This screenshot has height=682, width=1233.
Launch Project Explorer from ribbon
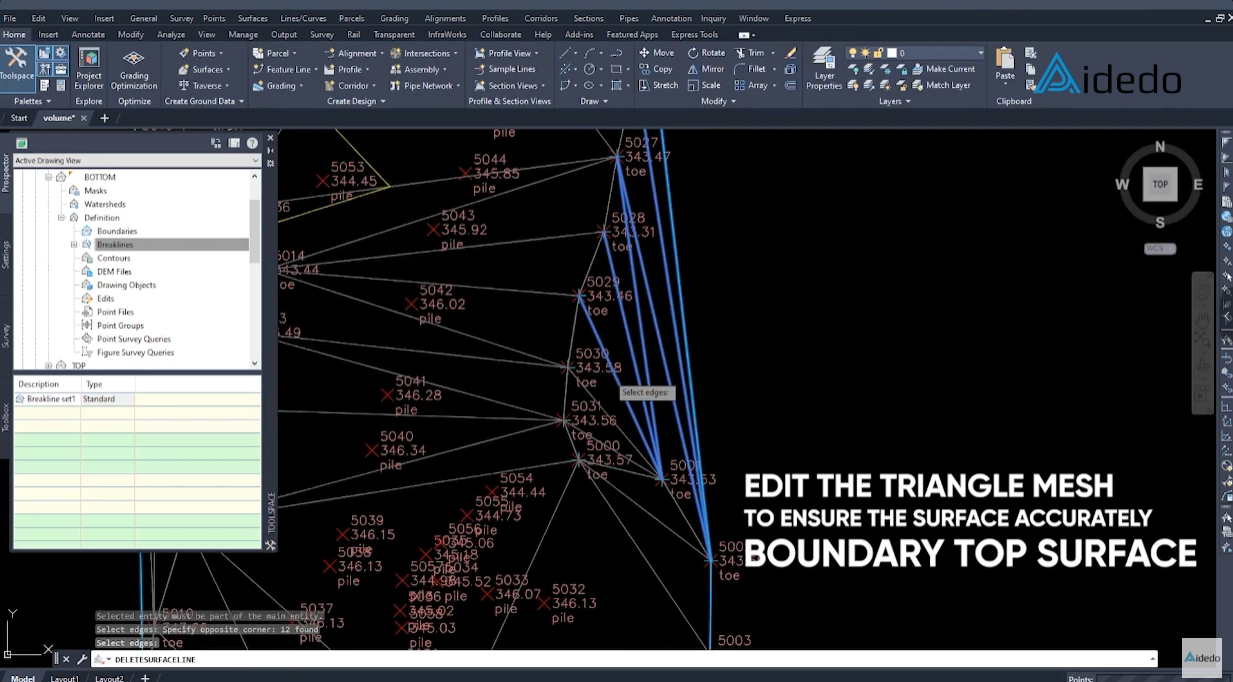pos(89,69)
